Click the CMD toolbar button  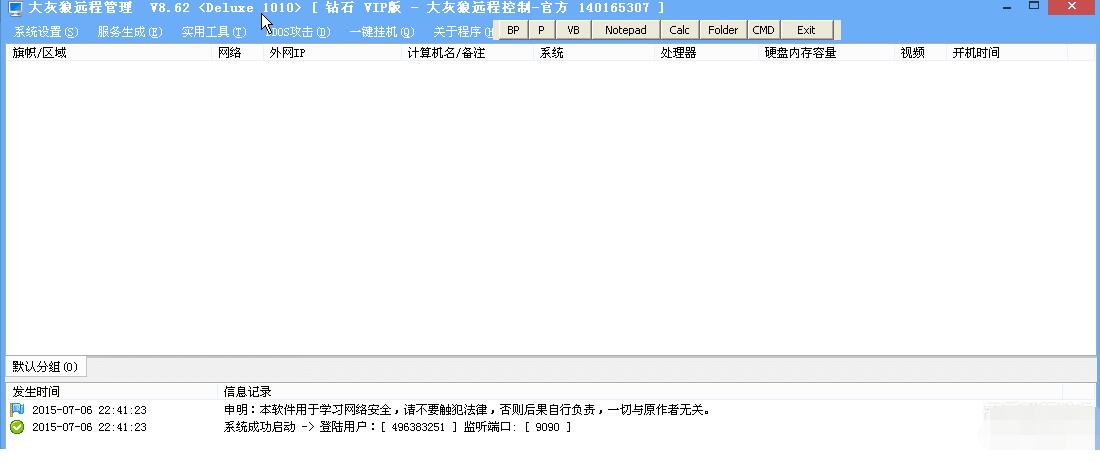[x=764, y=30]
